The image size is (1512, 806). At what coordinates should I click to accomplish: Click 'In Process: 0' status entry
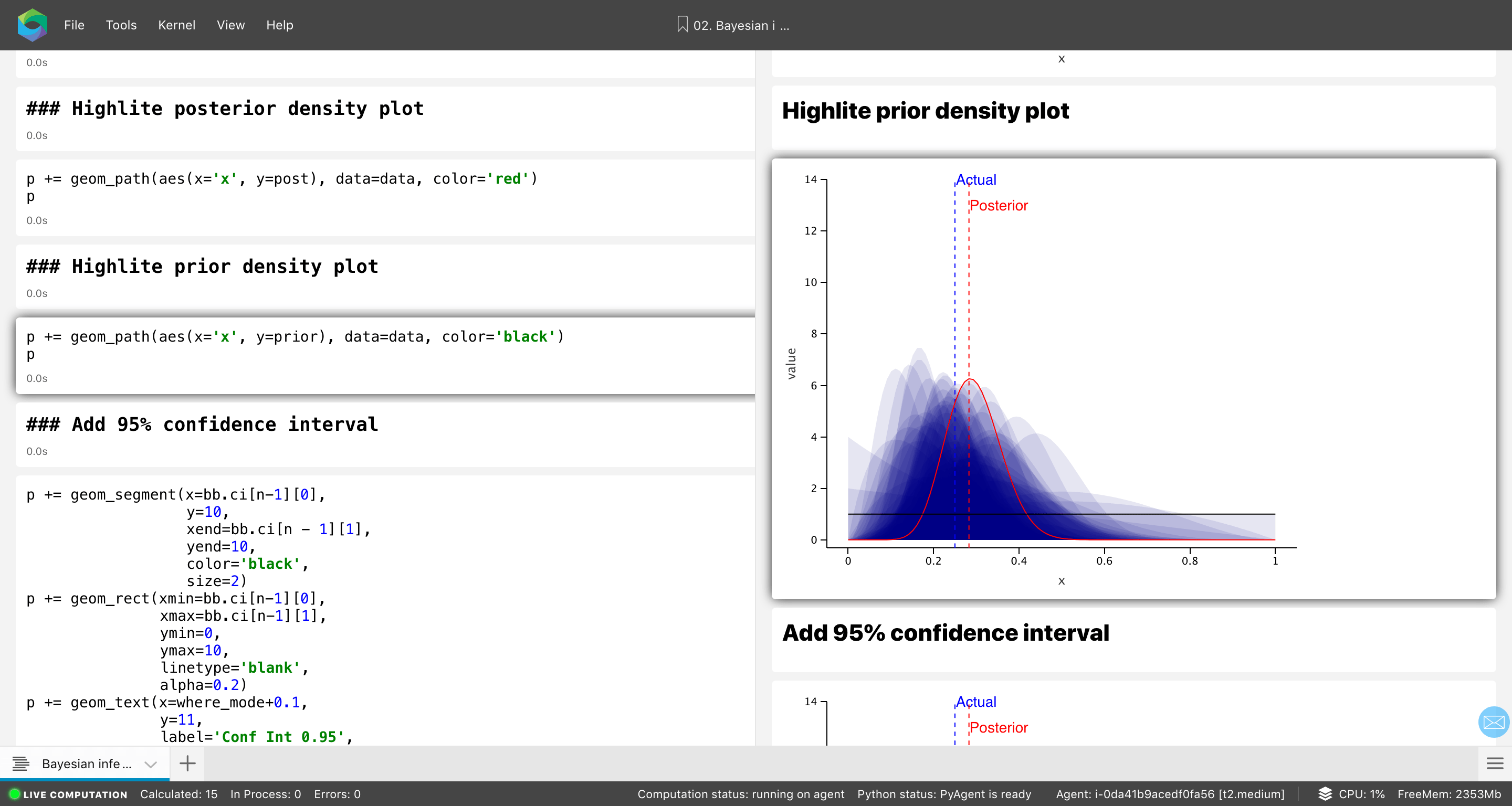(265, 794)
